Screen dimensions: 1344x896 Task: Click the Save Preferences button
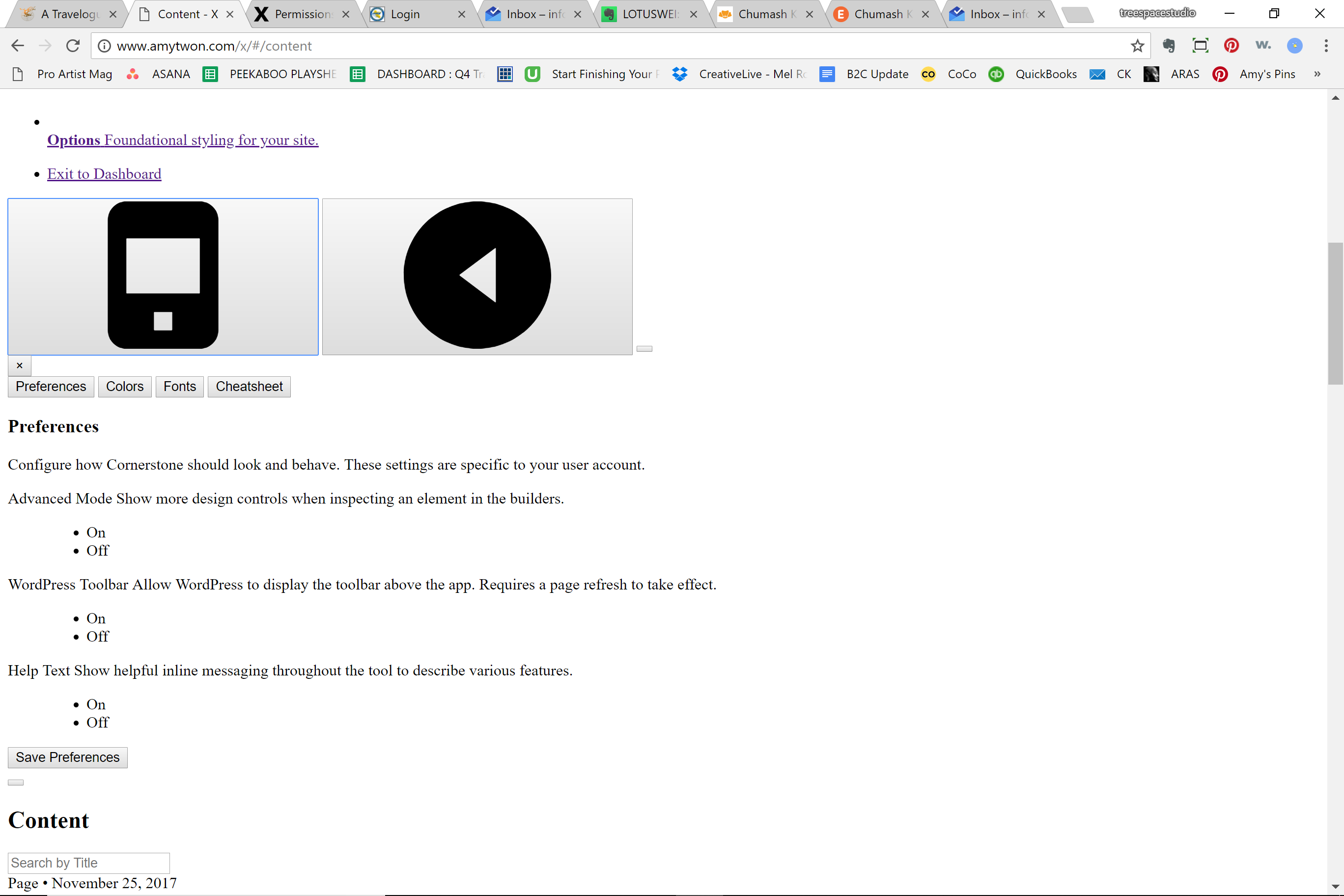pyautogui.click(x=67, y=757)
